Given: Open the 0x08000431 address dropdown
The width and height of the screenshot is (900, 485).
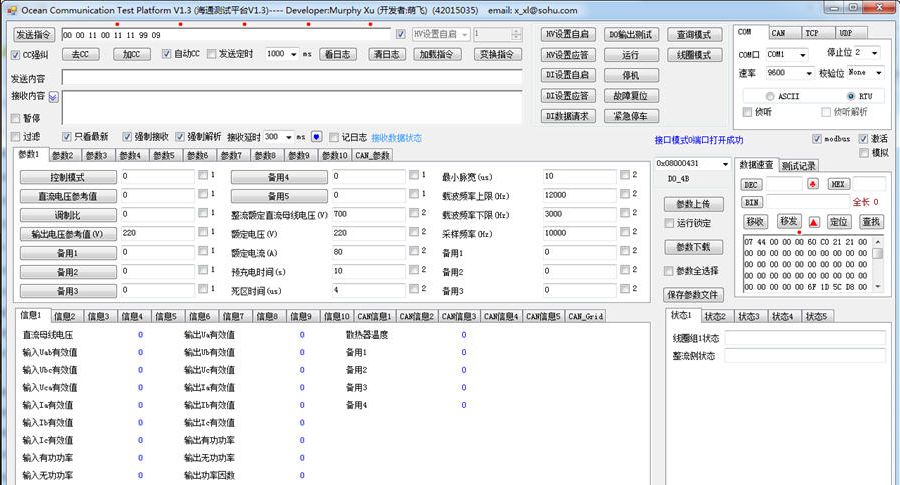Looking at the screenshot, I should click(726, 164).
